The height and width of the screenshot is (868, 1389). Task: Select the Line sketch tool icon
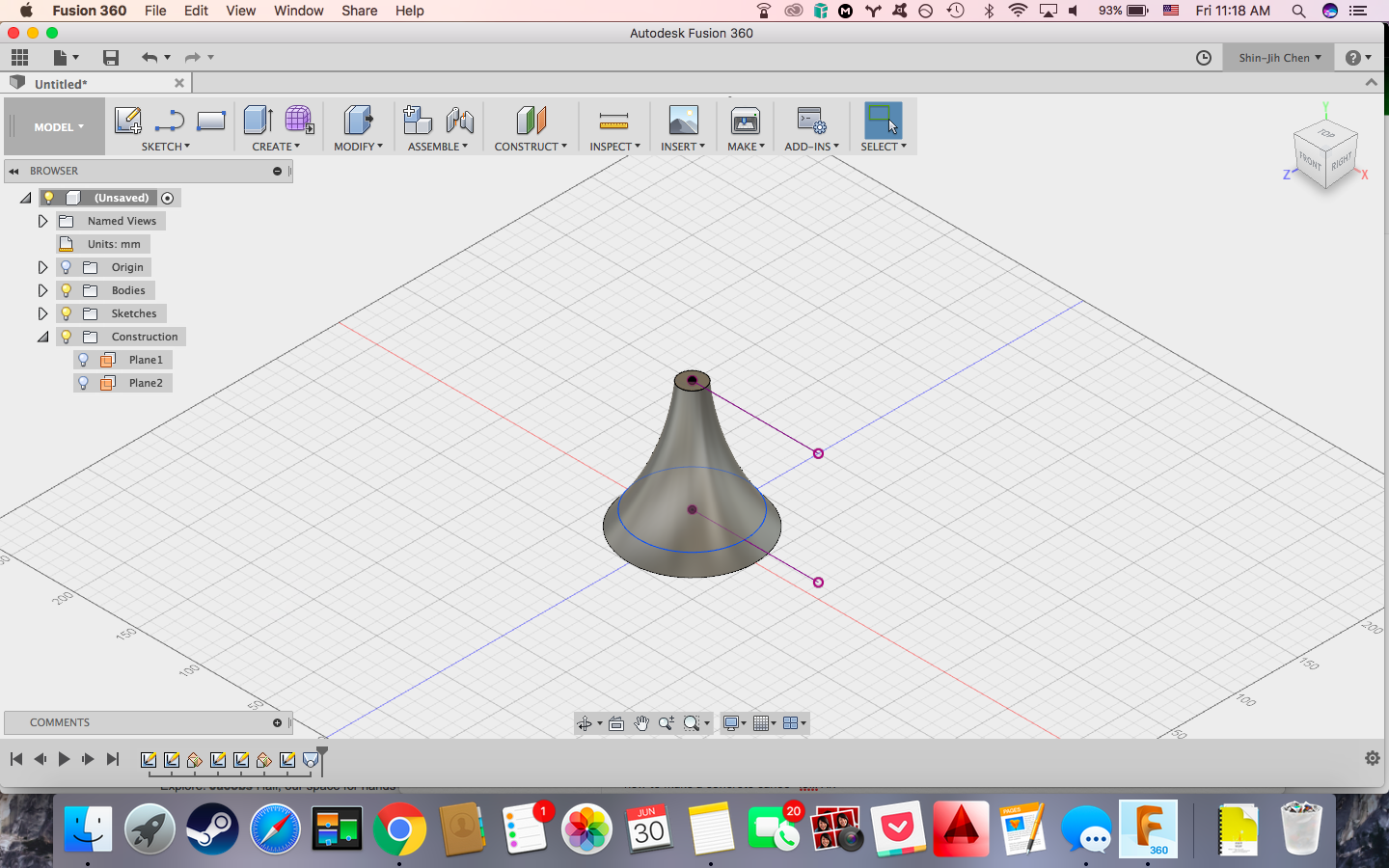pyautogui.click(x=170, y=121)
